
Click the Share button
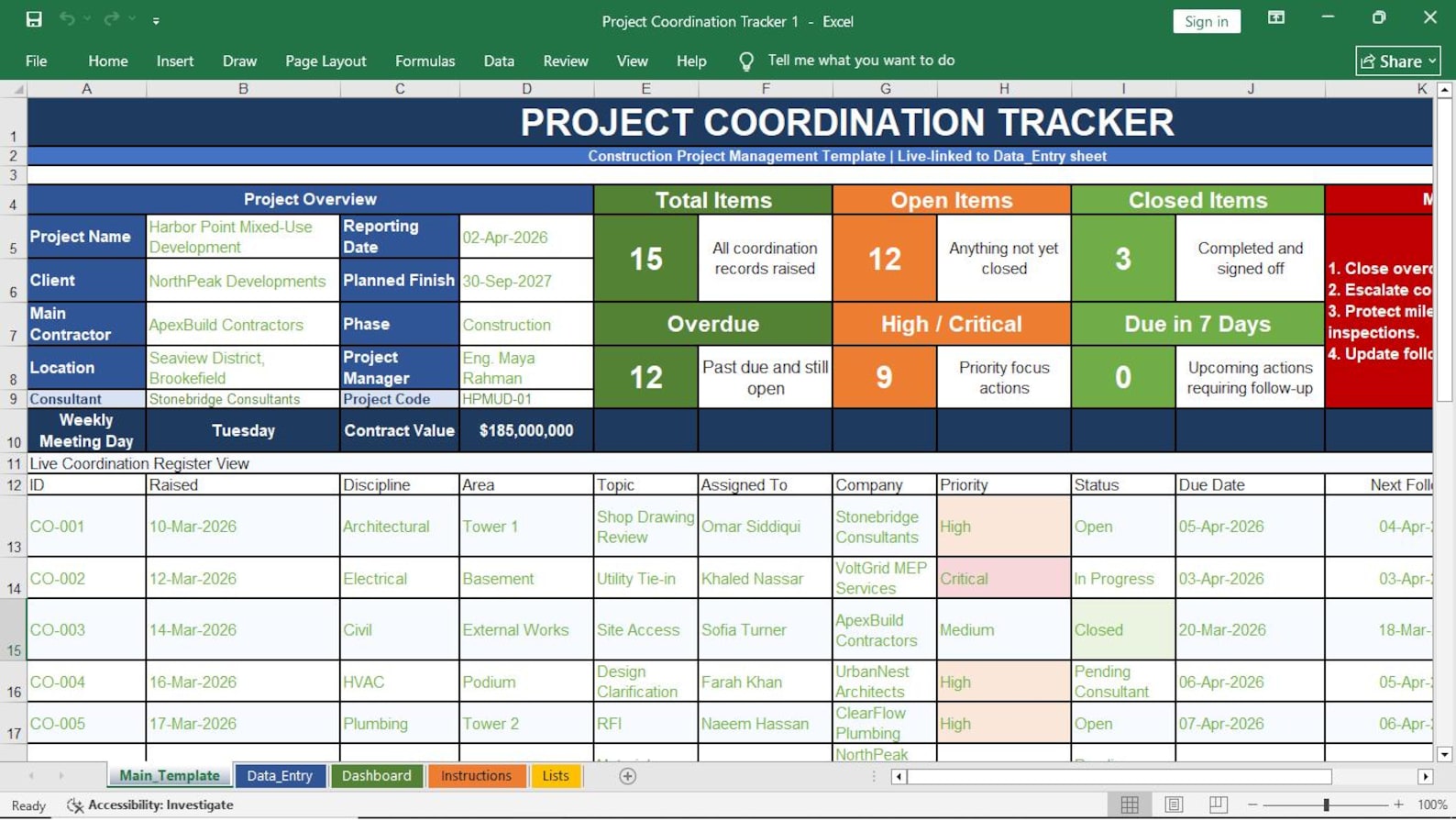coord(1397,61)
